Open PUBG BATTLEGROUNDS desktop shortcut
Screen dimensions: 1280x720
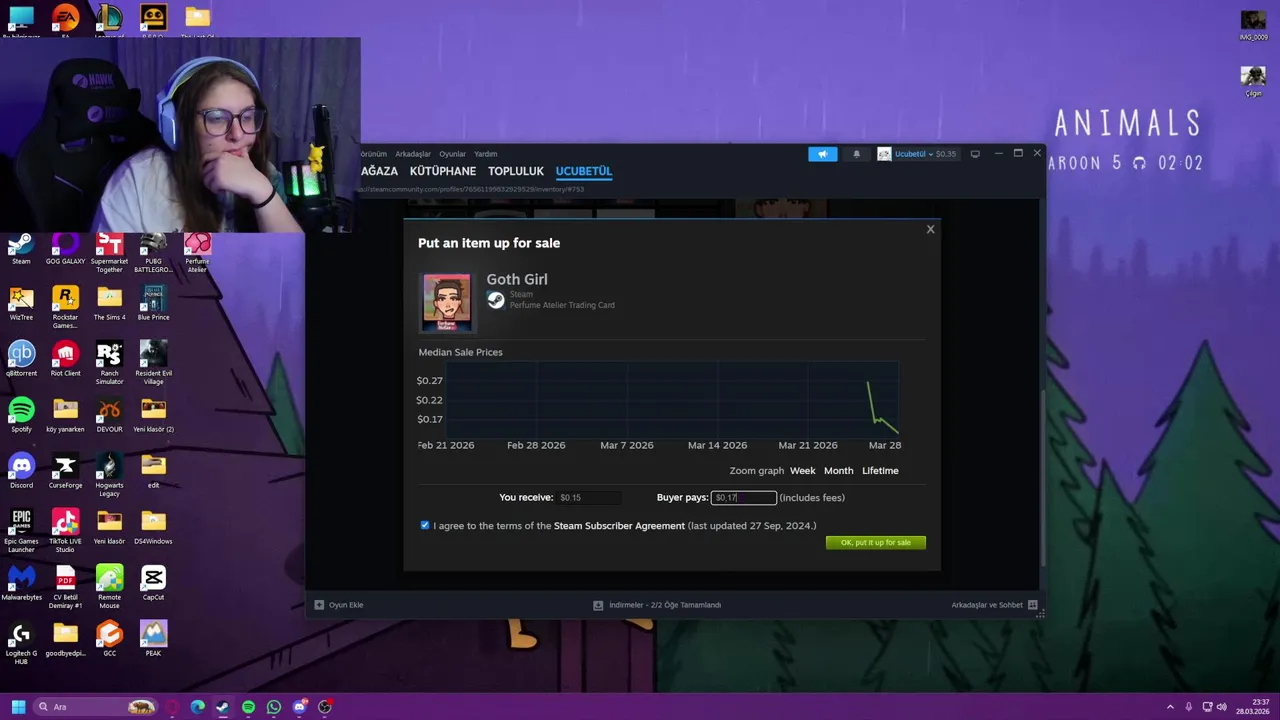pyautogui.click(x=153, y=254)
